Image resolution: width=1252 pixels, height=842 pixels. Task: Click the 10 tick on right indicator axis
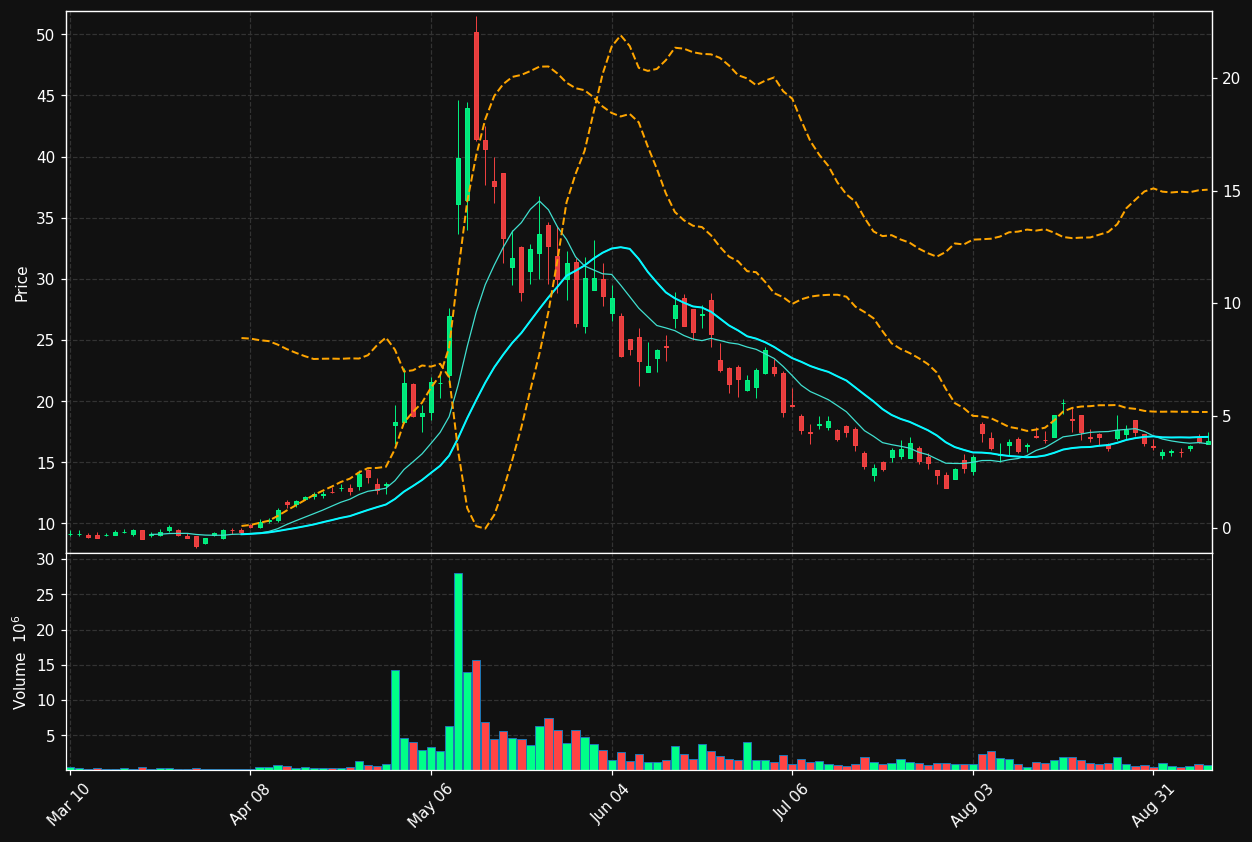click(1230, 304)
